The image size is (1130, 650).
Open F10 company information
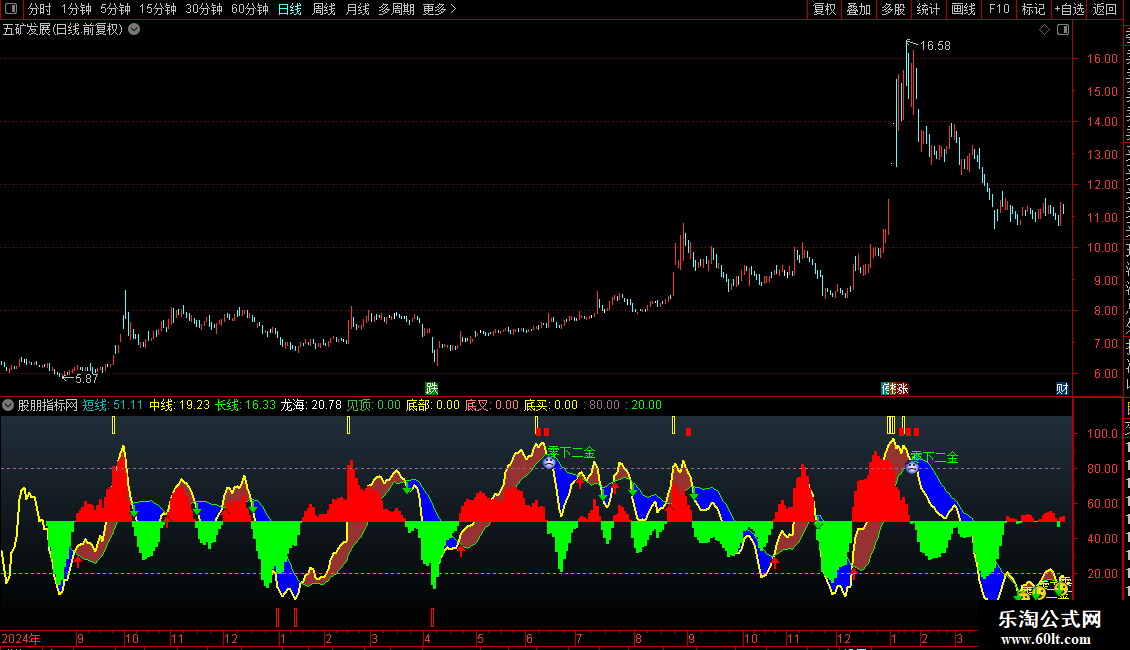(999, 9)
